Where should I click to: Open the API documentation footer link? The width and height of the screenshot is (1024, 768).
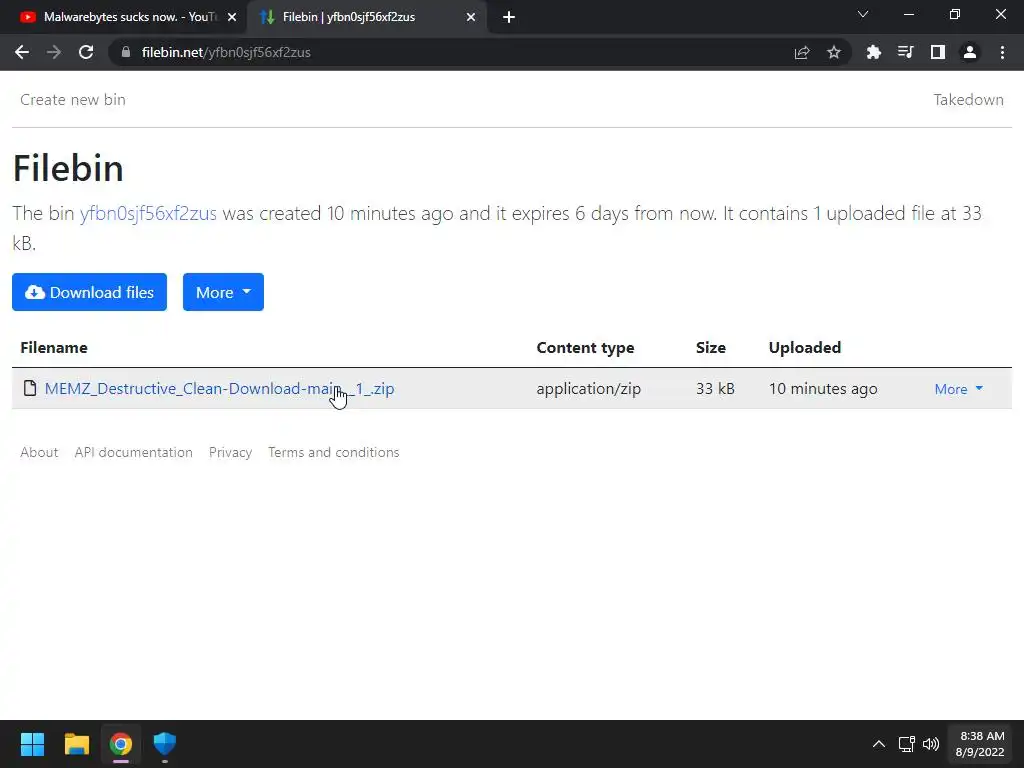coord(133,452)
